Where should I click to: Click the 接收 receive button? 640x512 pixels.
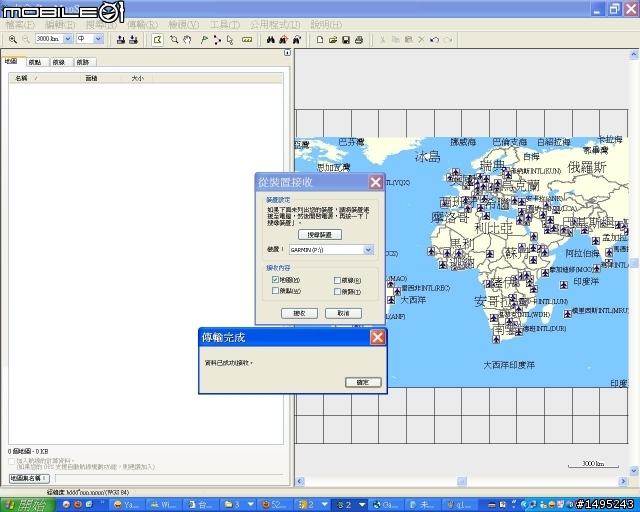[x=299, y=313]
